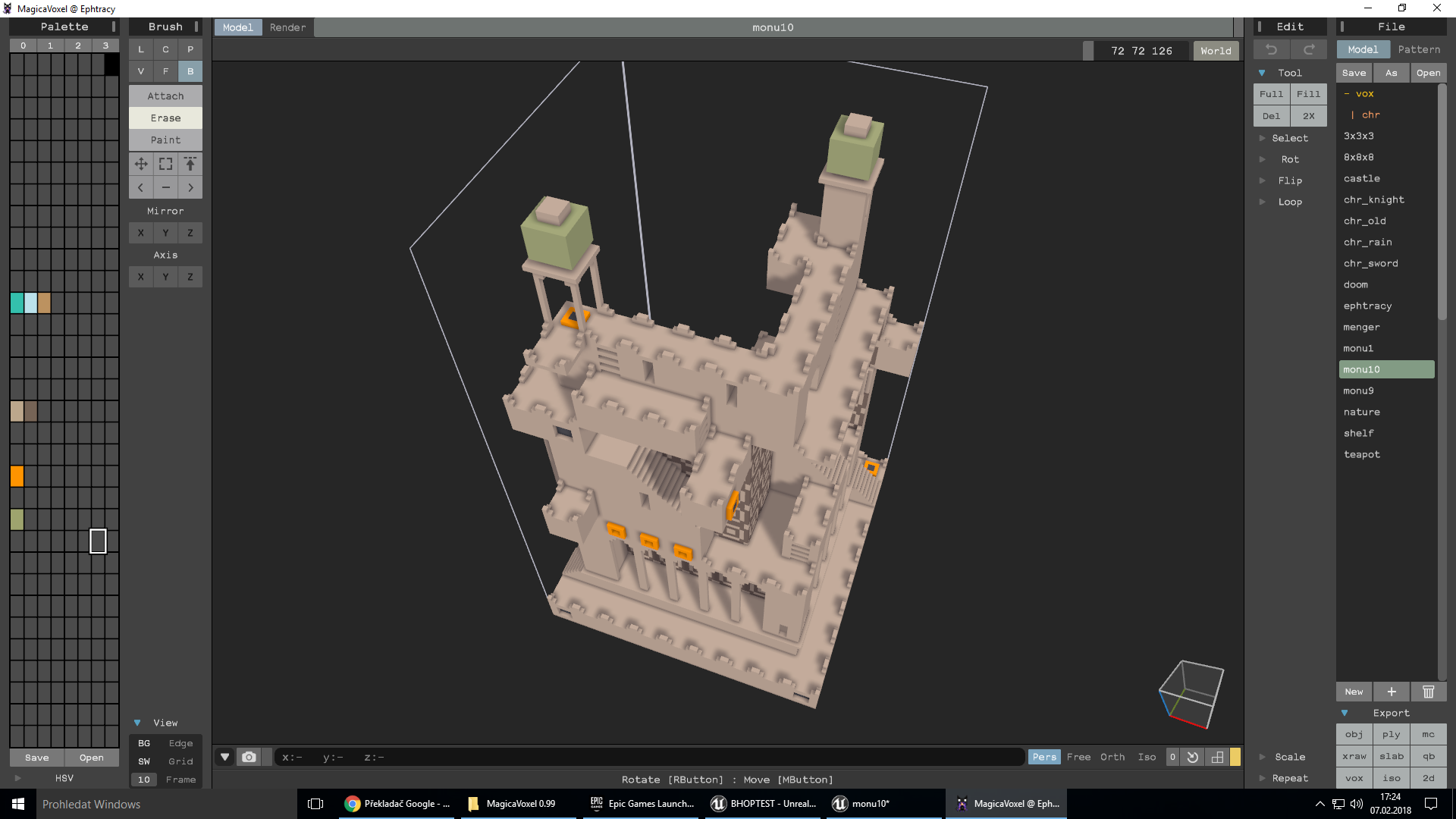
Task: Switch to the Render tab
Action: 287,27
